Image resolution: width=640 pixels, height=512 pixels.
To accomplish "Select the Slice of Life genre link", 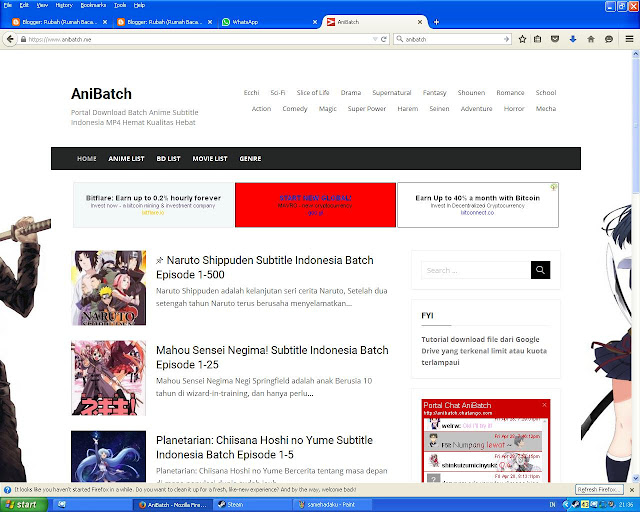I will tap(313, 93).
